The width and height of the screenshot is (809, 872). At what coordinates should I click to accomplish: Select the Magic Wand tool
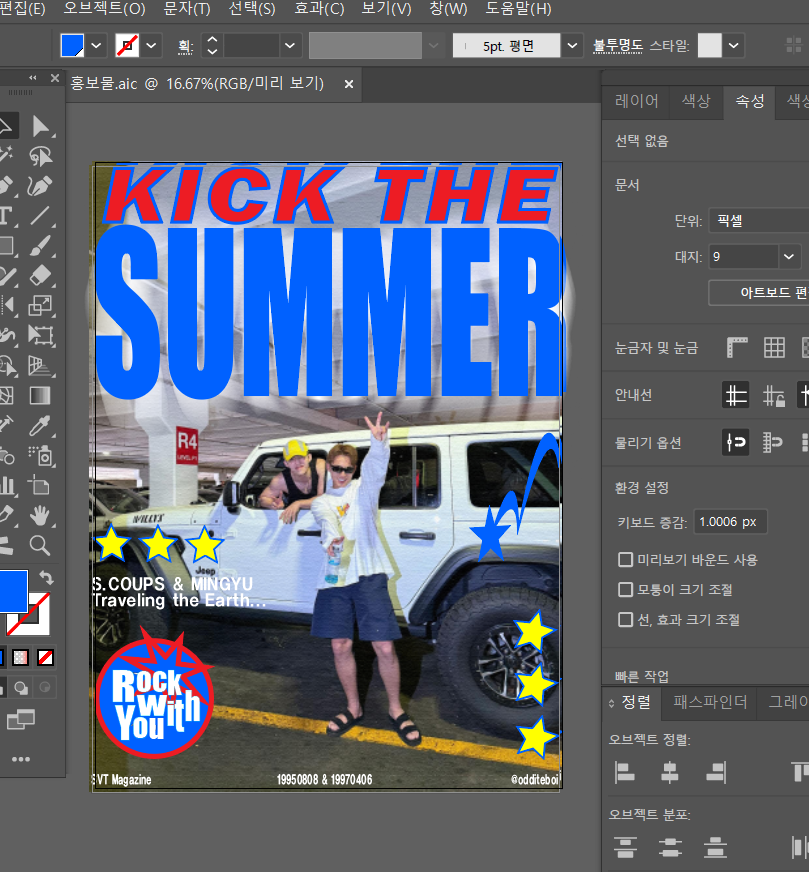(6, 156)
